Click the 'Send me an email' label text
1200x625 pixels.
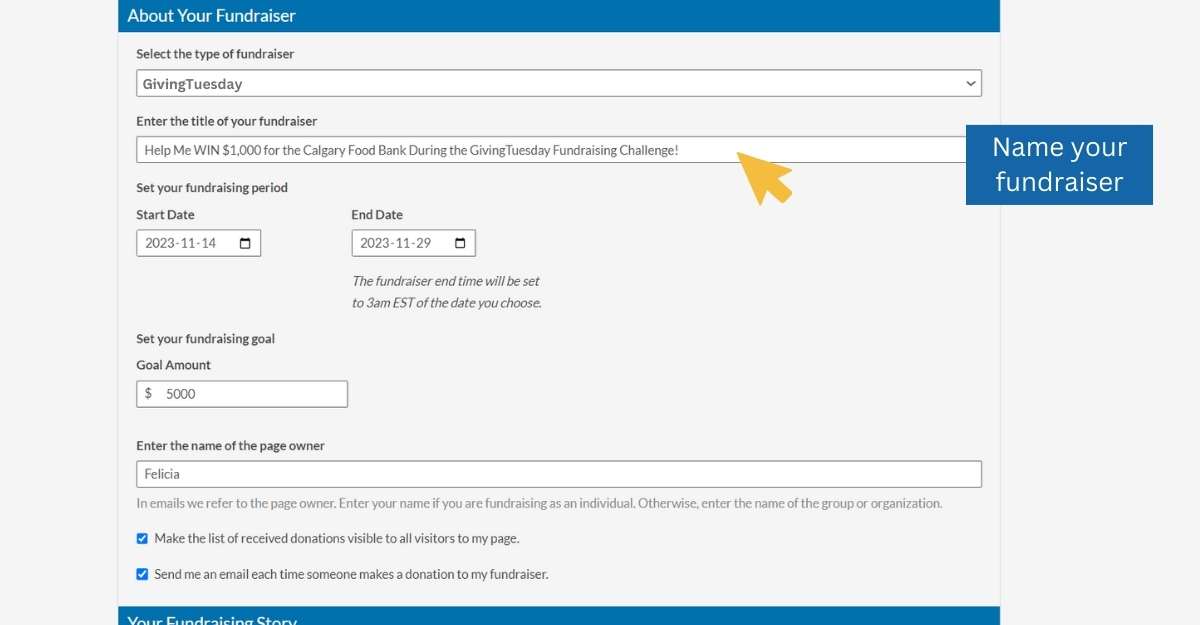click(351, 575)
